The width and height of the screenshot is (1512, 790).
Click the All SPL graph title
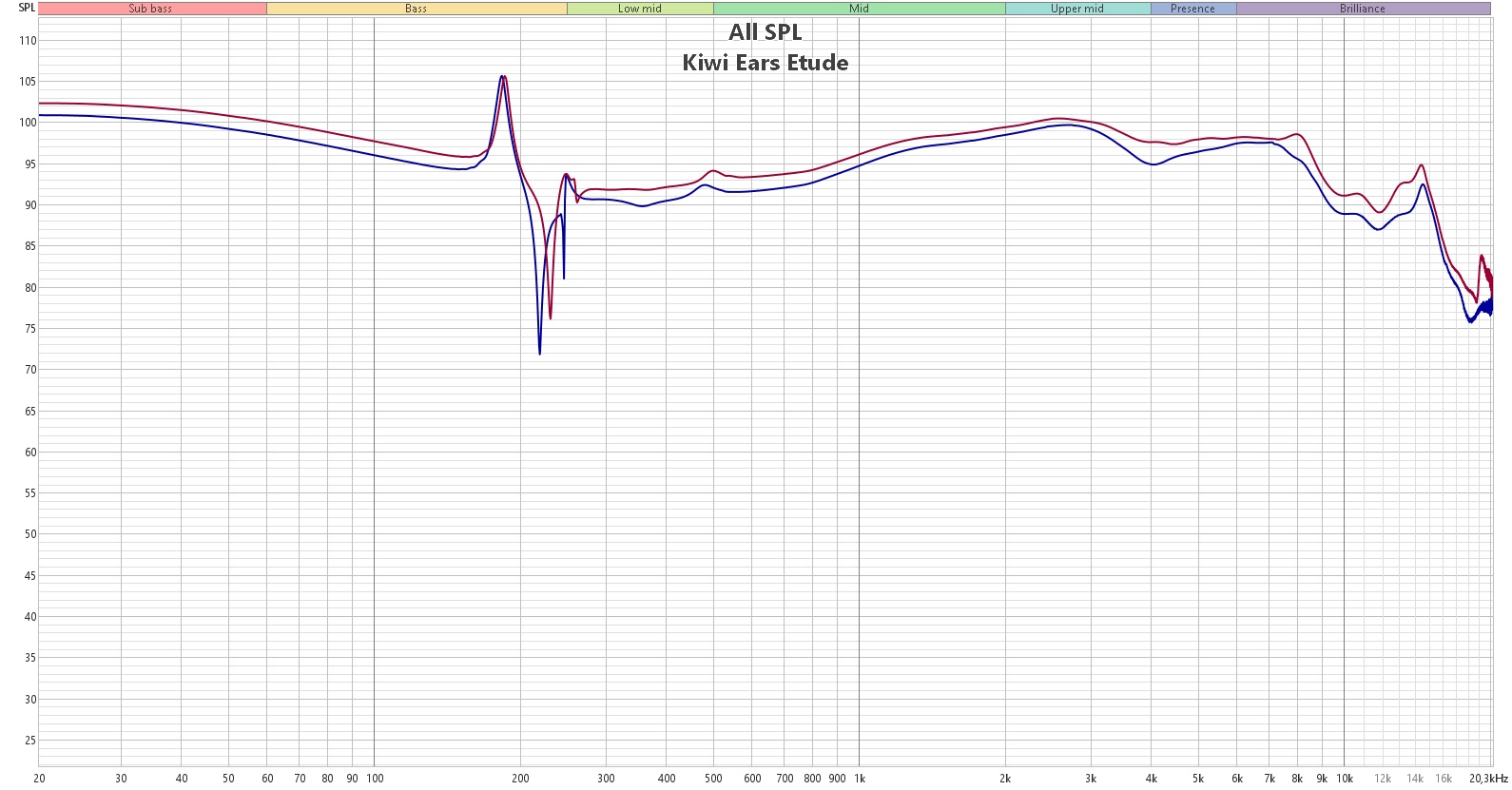766,32
